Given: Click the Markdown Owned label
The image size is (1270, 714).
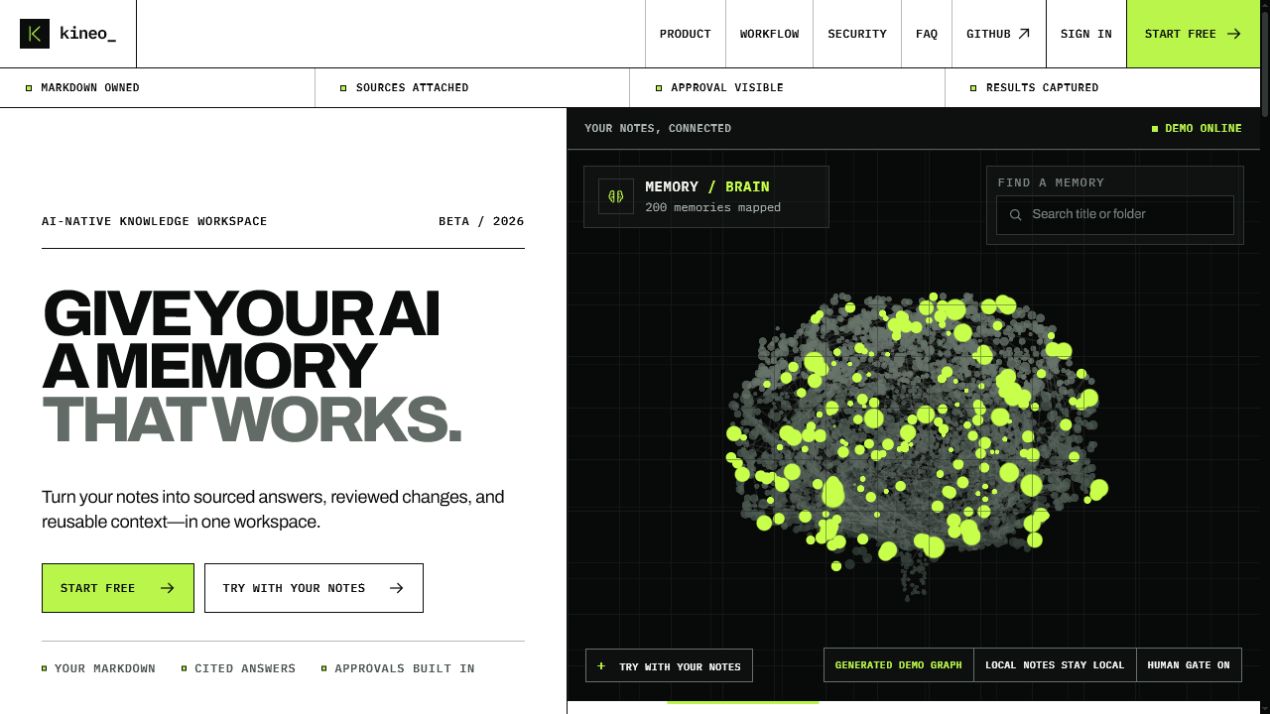Looking at the screenshot, I should (x=90, y=88).
